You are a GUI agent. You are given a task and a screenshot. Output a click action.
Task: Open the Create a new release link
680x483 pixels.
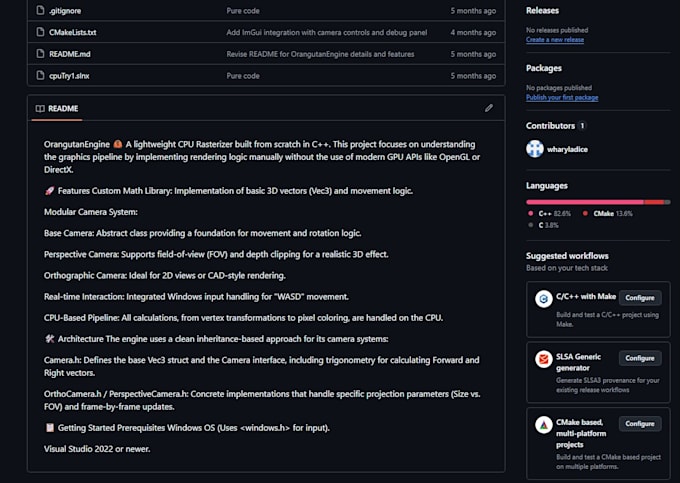tap(555, 39)
